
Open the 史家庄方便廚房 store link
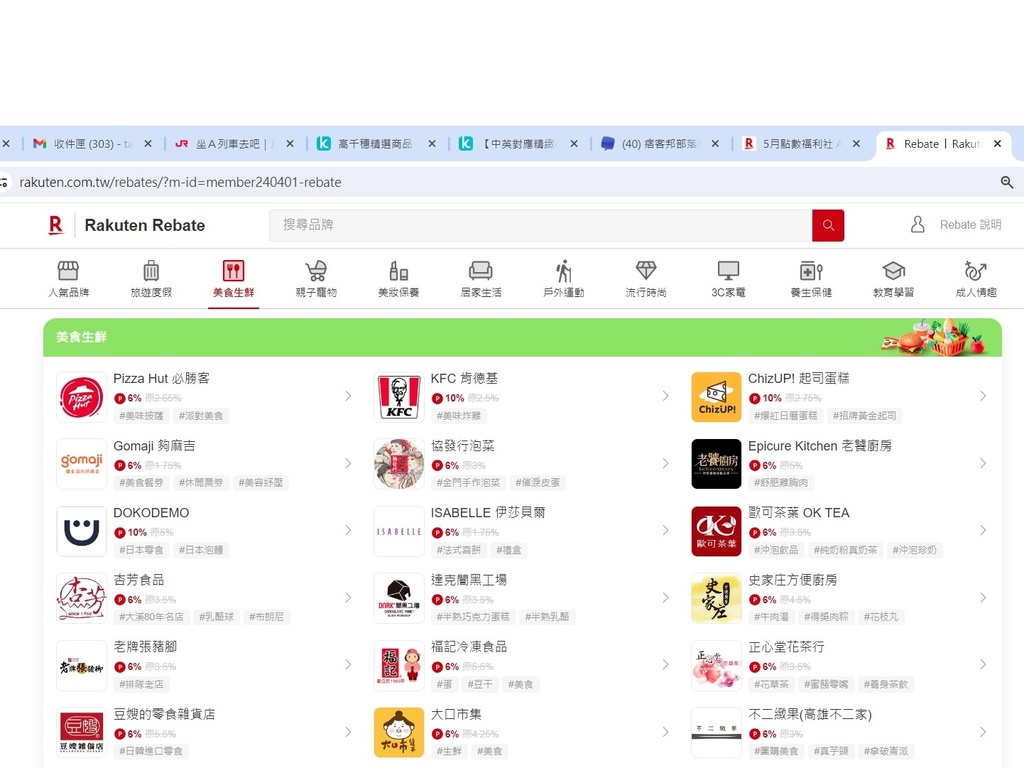793,580
